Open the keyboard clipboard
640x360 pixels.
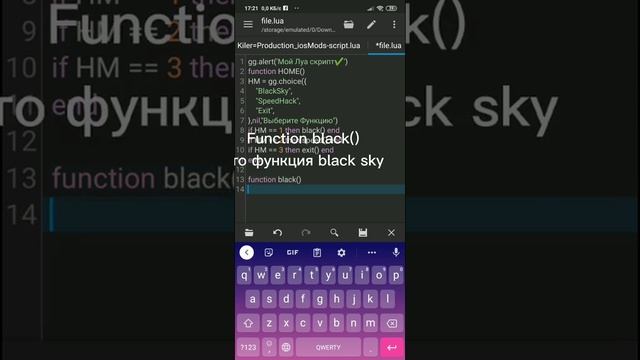point(317,253)
